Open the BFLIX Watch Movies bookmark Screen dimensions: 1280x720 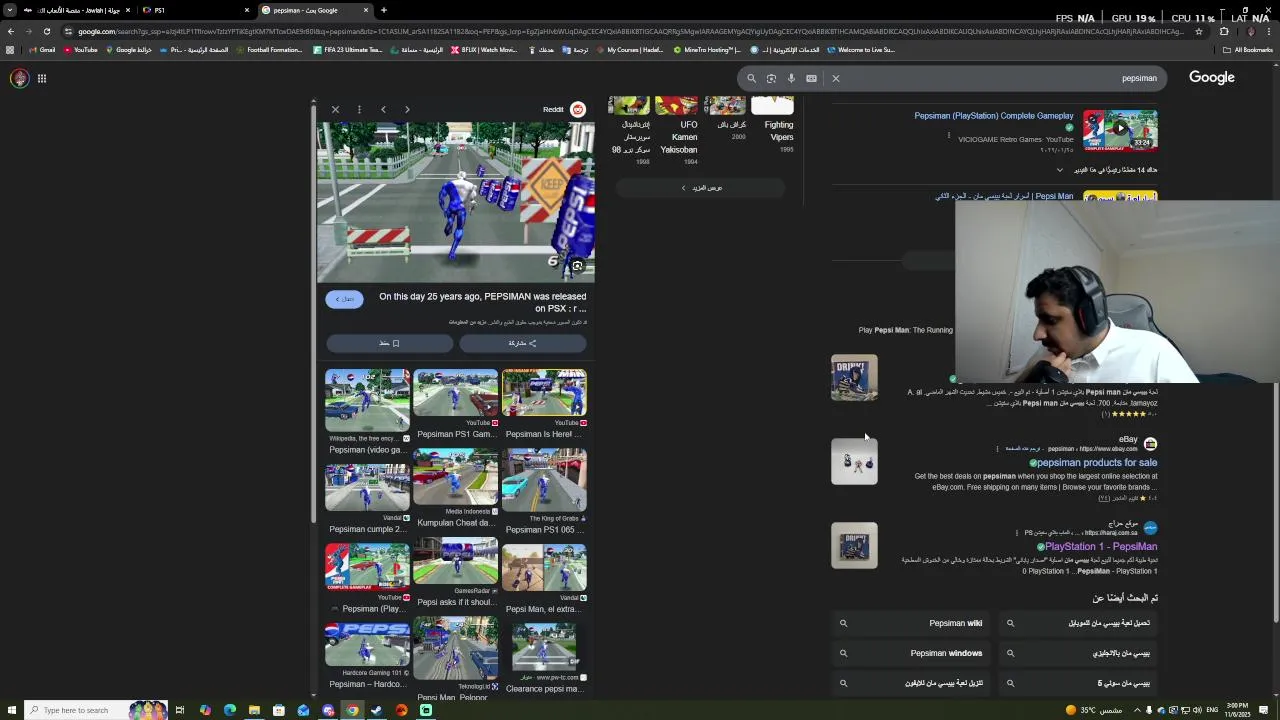tap(485, 50)
